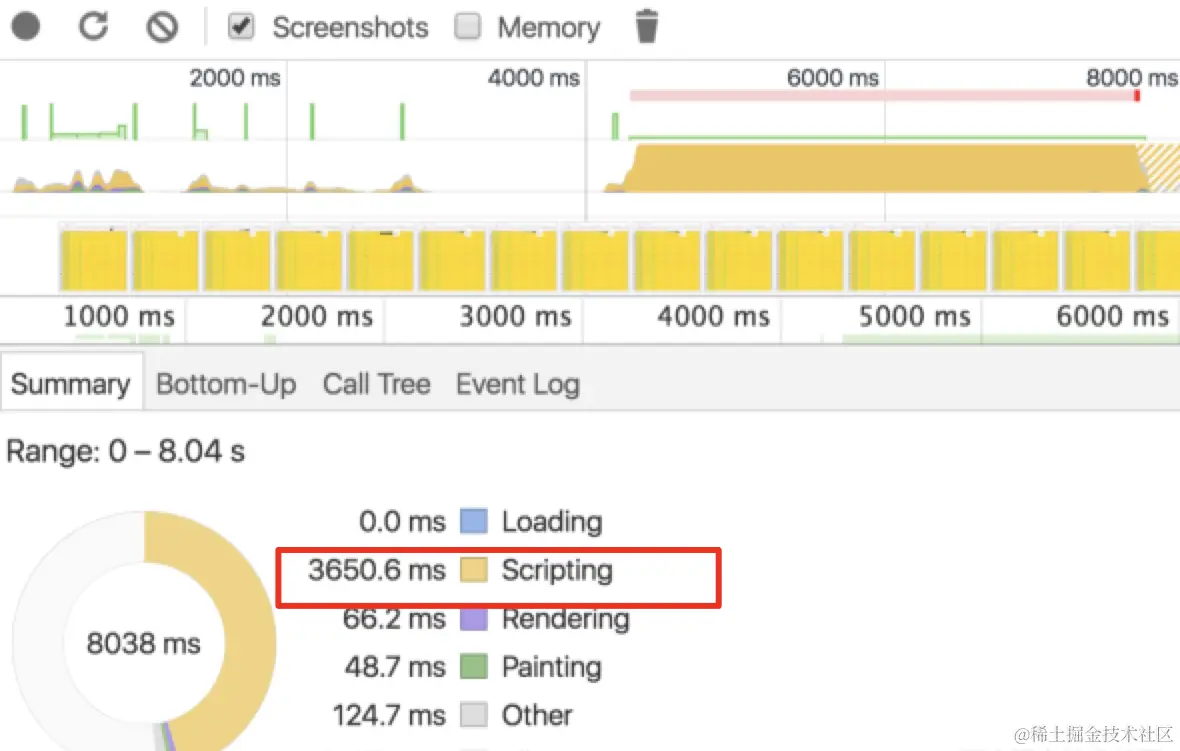Click the 6000 ms overview timeline marker
This screenshot has width=1180, height=751.
832,78
